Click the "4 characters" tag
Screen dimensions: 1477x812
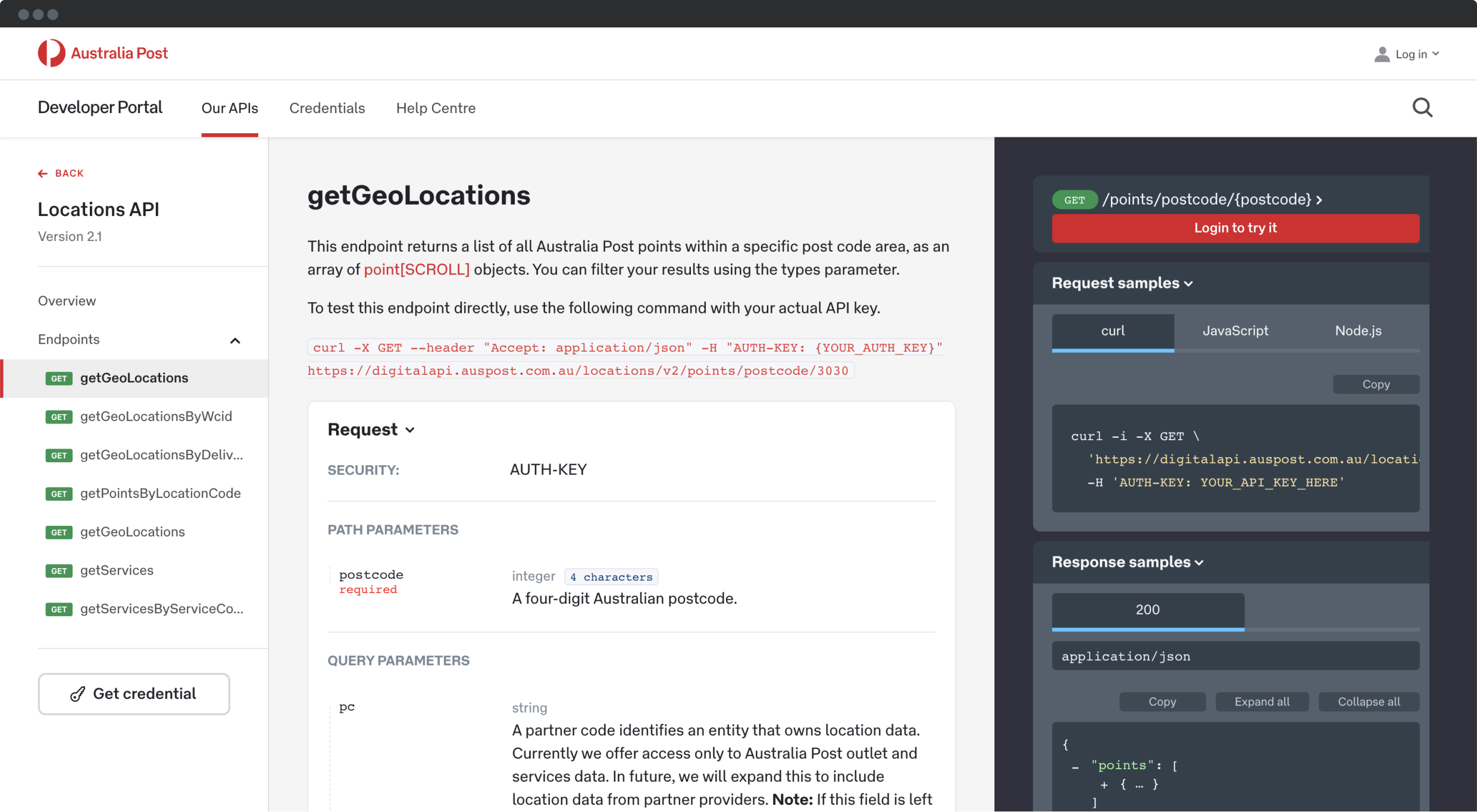click(611, 577)
